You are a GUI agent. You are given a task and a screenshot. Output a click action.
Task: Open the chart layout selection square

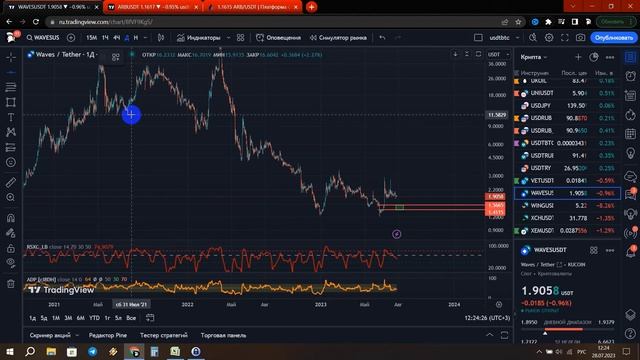[x=478, y=38]
